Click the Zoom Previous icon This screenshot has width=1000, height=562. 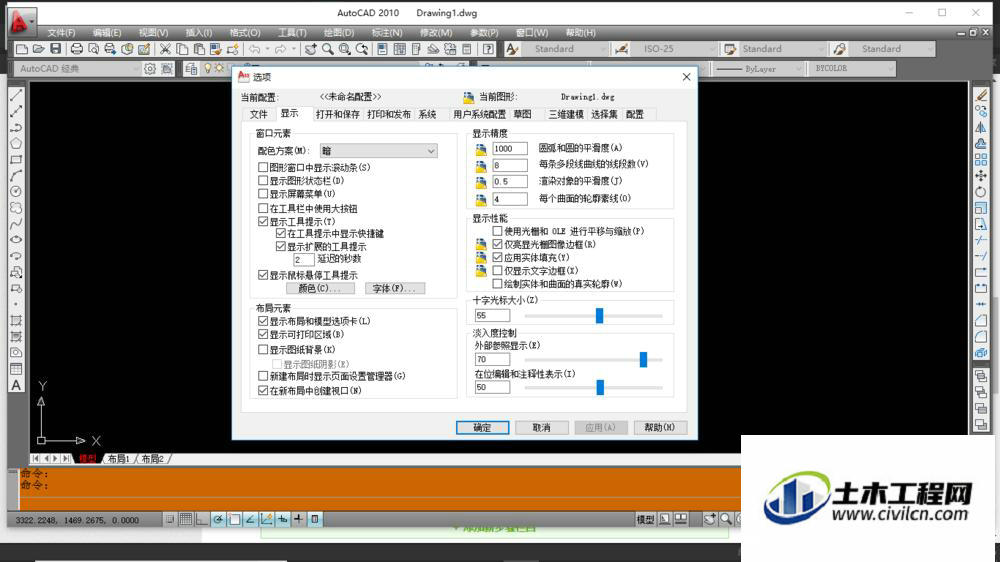(362, 49)
